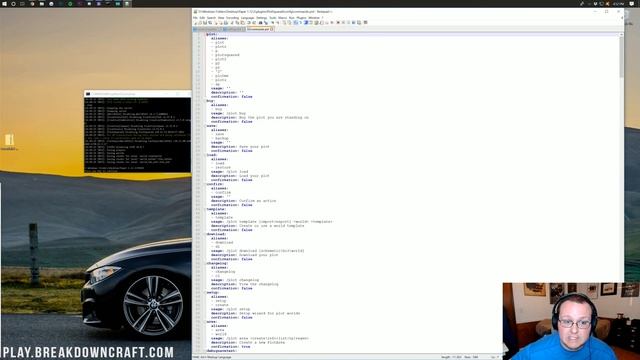The width and height of the screenshot is (640, 360).
Task: Open the View menu
Action: [x=221, y=18]
